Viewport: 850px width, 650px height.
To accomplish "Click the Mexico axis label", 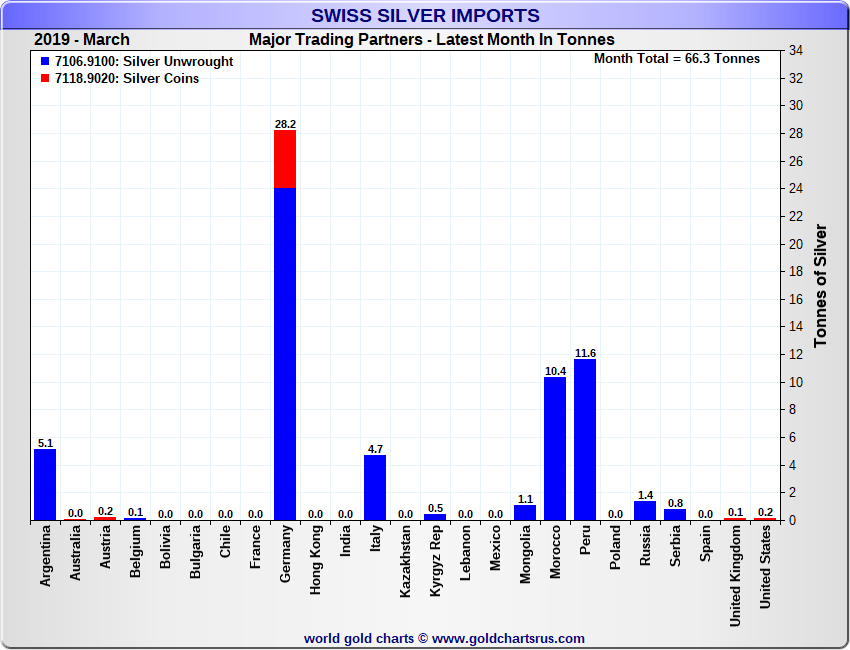I will click(x=495, y=548).
